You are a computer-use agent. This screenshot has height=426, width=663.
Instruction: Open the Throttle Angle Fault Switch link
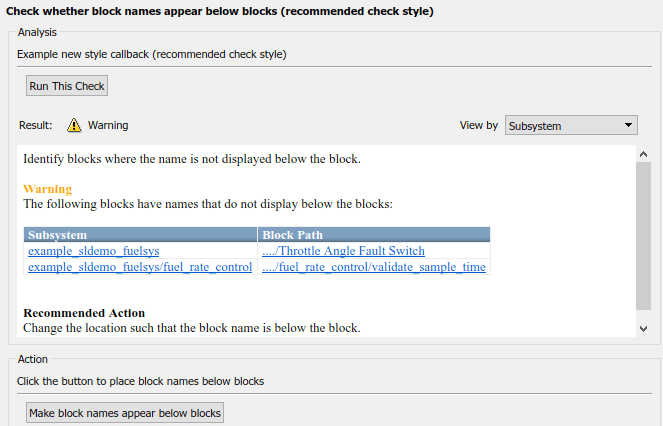pos(343,251)
